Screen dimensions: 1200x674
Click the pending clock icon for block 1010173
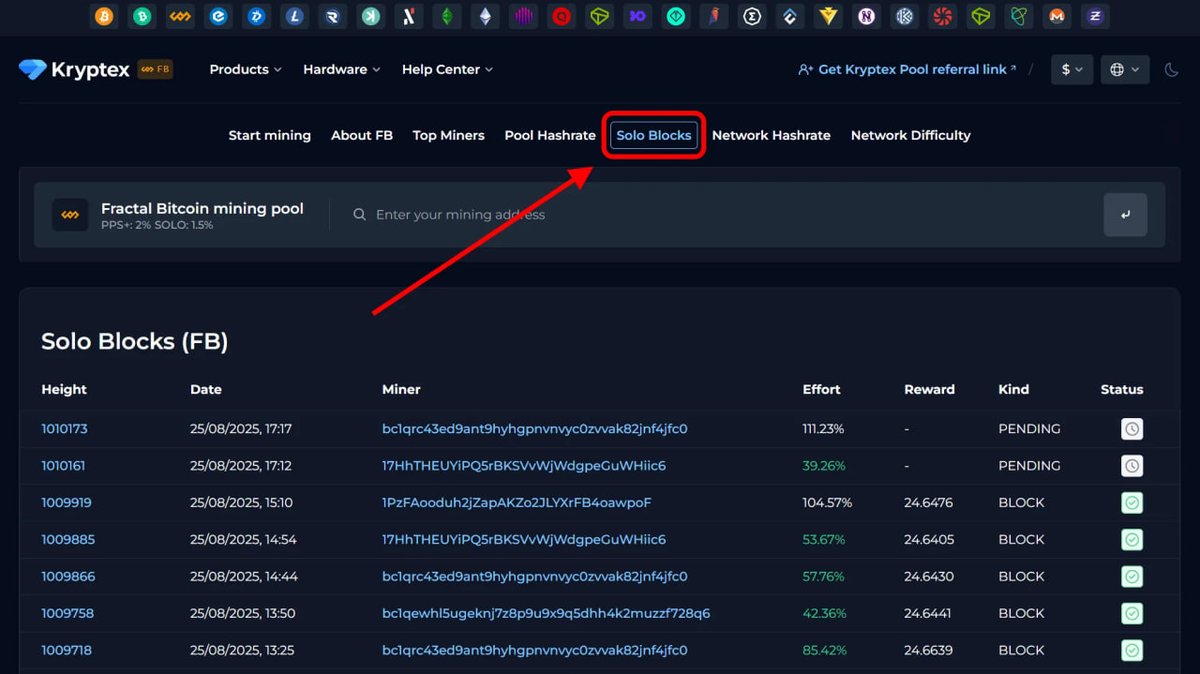pos(1131,428)
